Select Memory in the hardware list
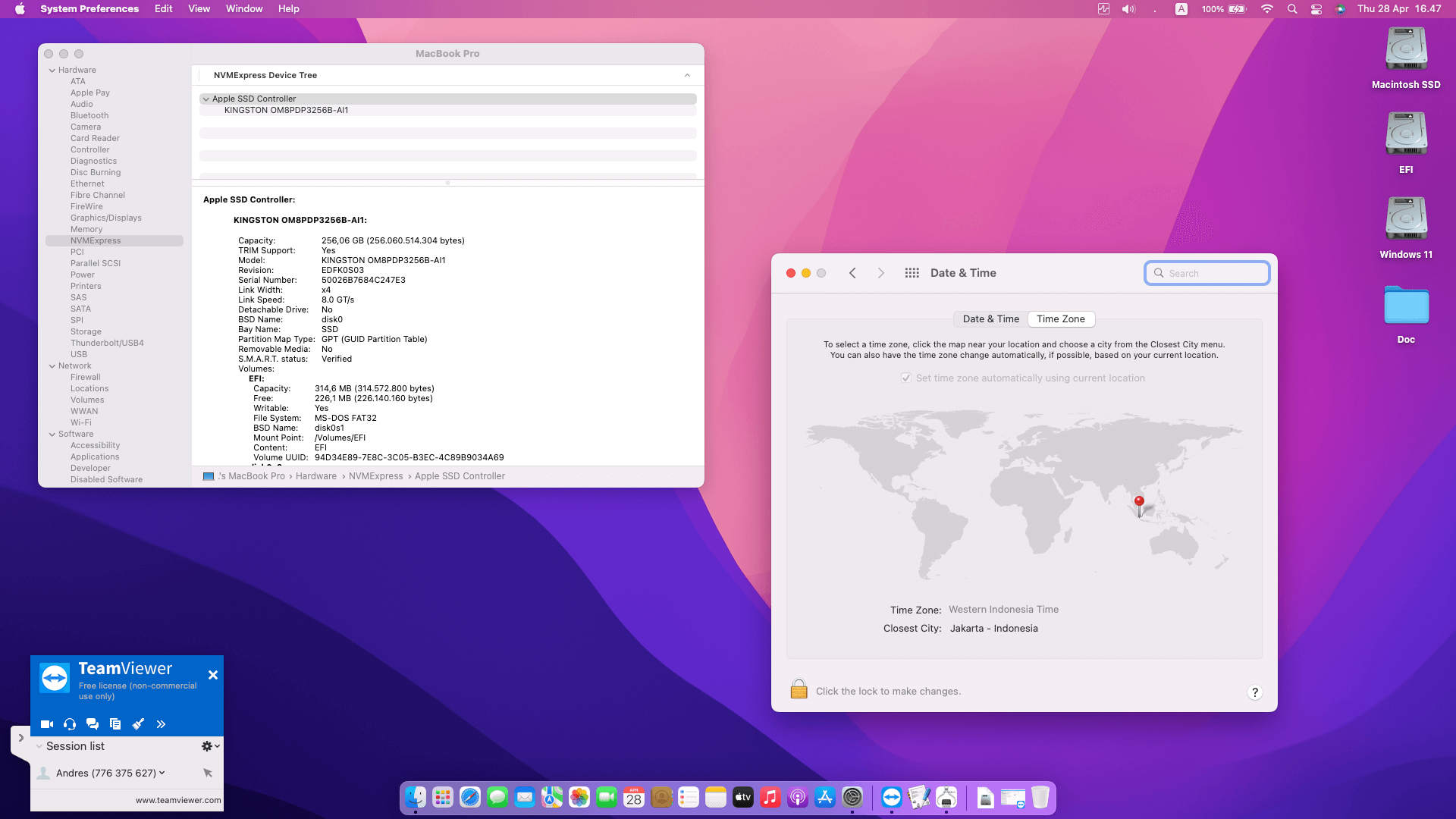The image size is (1456, 819). (86, 230)
